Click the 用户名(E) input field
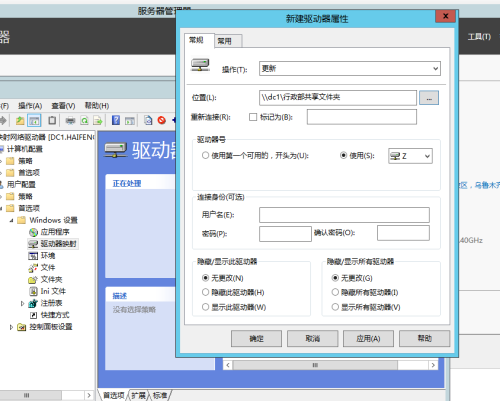The width and height of the screenshot is (500, 401). [x=344, y=215]
